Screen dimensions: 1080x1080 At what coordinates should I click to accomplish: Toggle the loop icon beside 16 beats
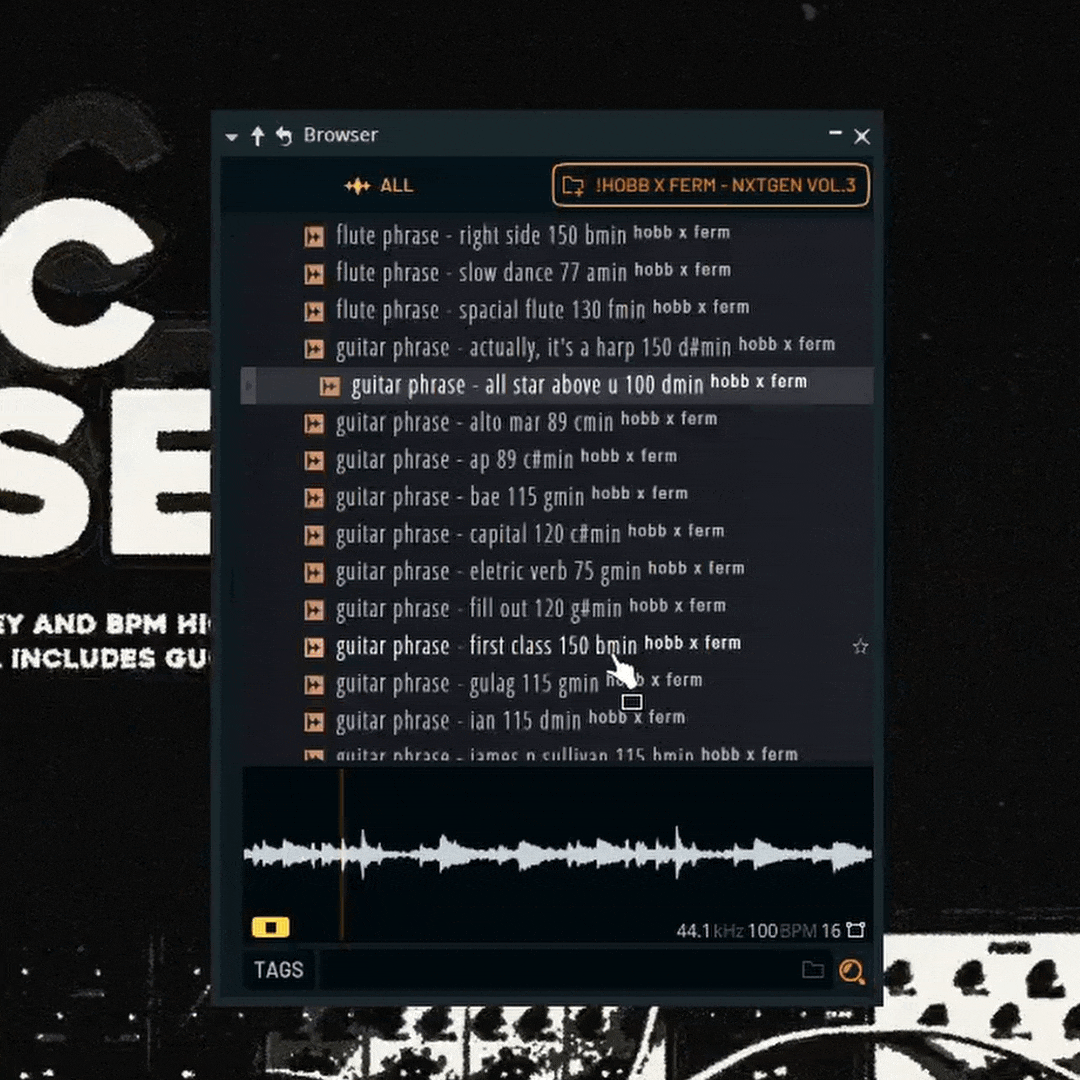click(x=856, y=931)
